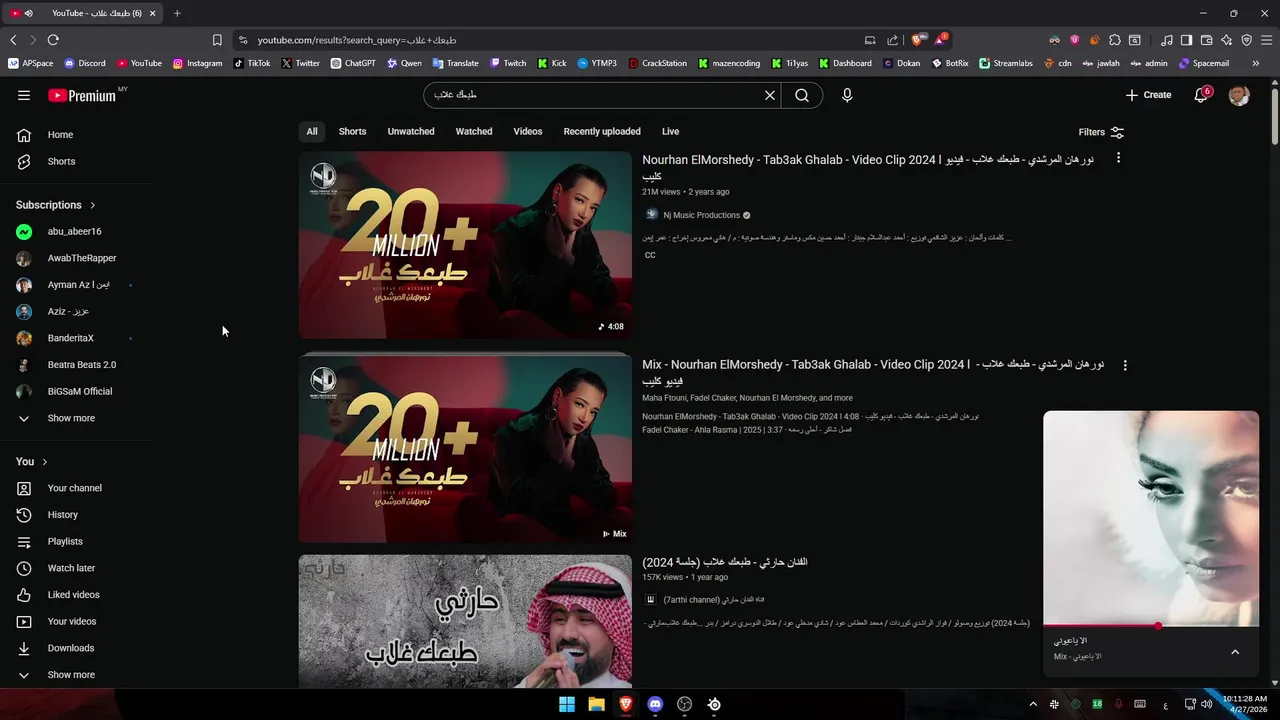Image resolution: width=1280 pixels, height=720 pixels.
Task: Open Downloads in the sidebar
Action: [x=70, y=648]
